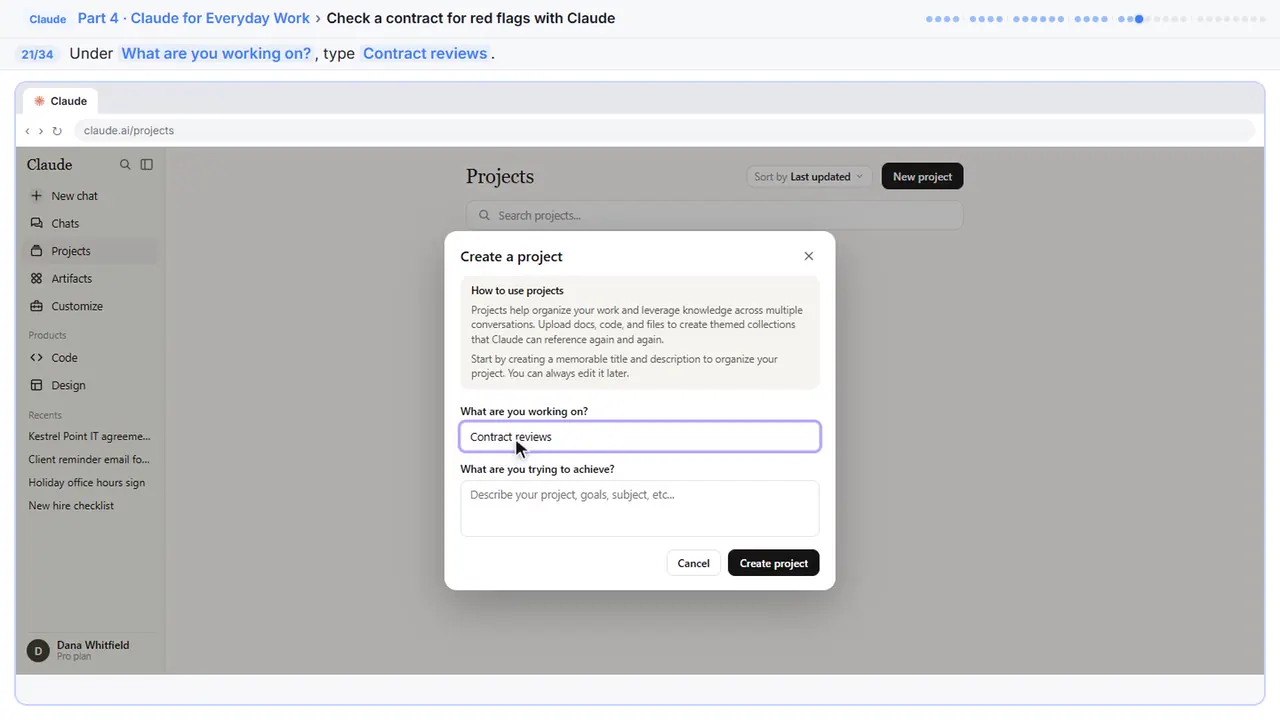Click the New chat plus icon

coord(37,196)
